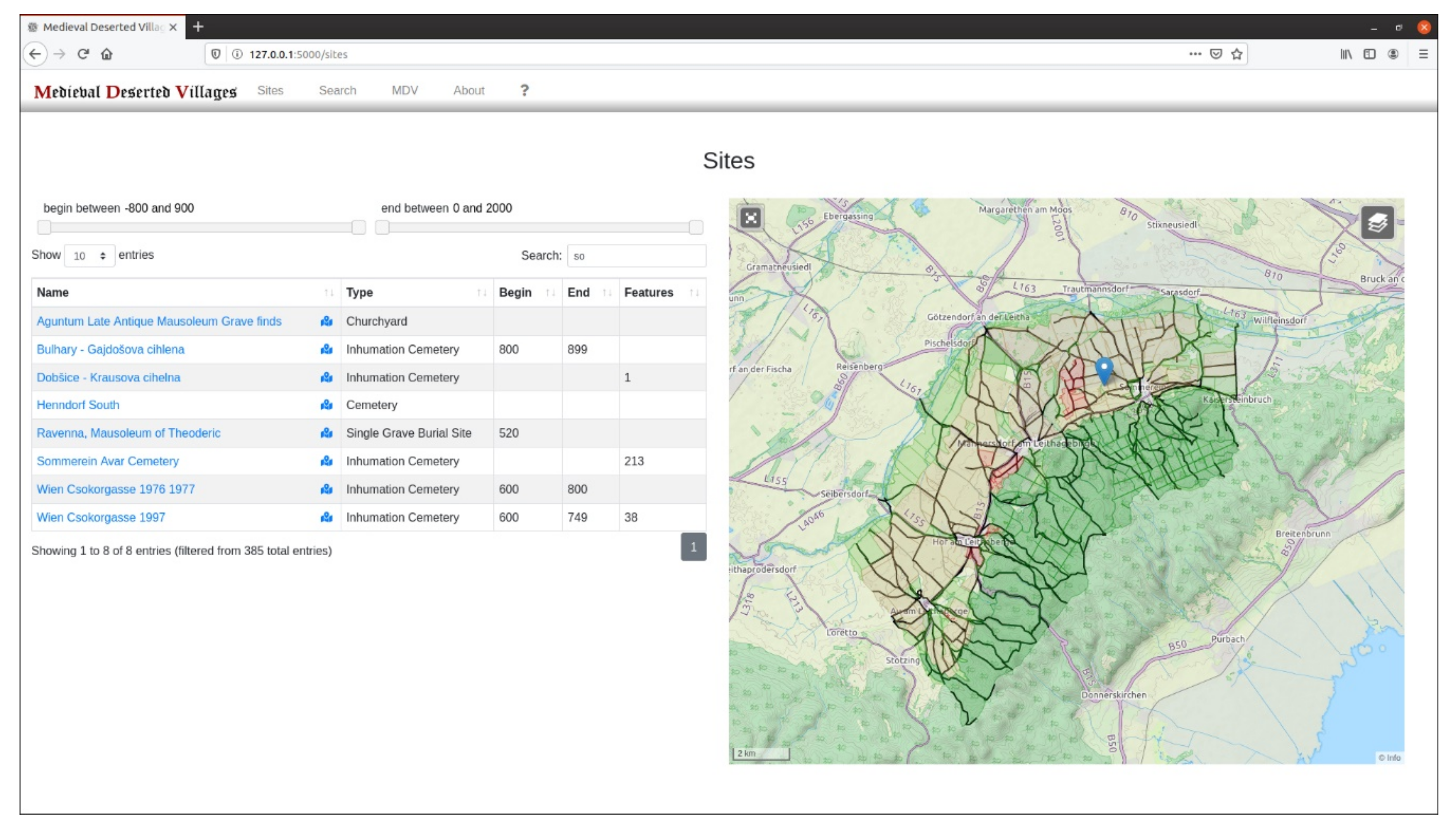
Task: Reload the page with refresh icon
Action: click(83, 54)
